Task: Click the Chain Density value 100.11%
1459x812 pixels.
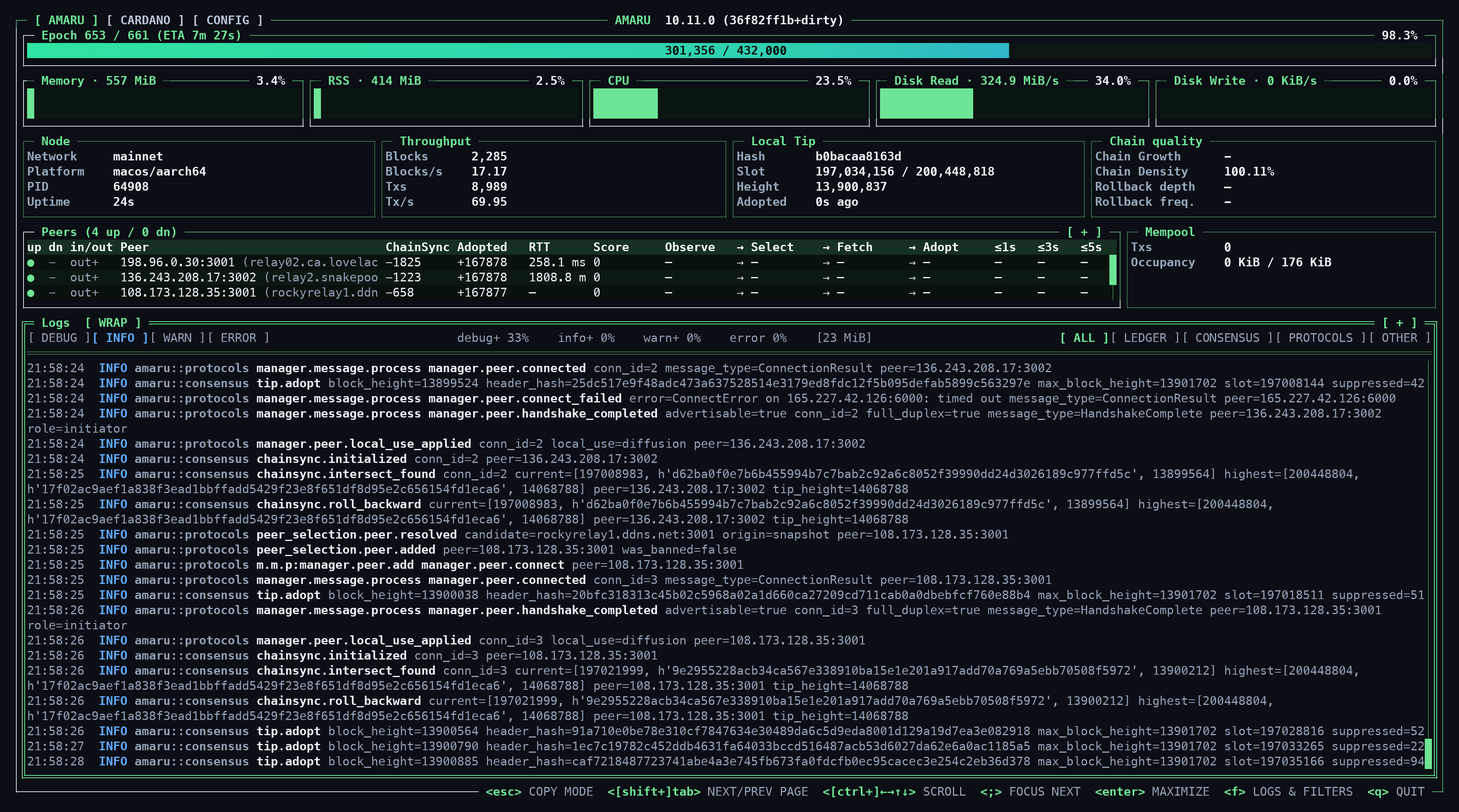Action: click(1249, 172)
